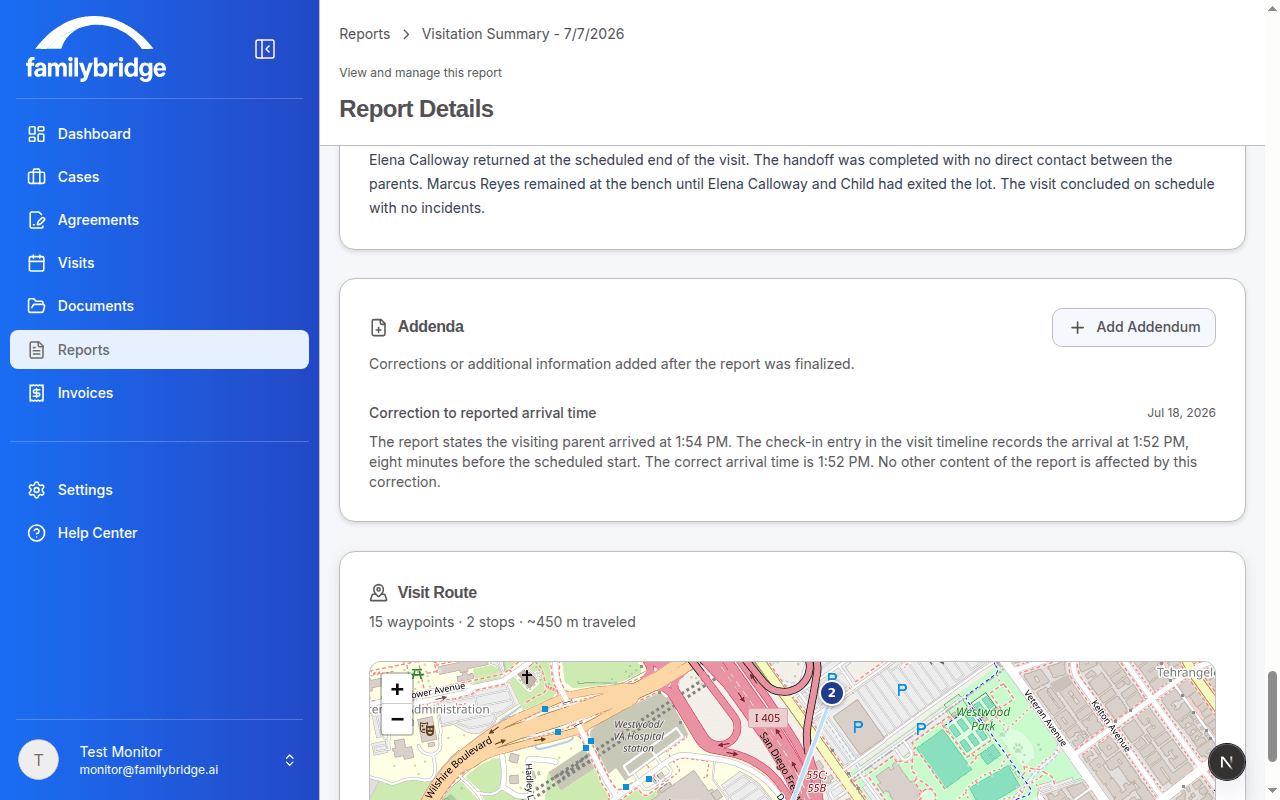This screenshot has height=800, width=1280.
Task: Click stop marker 2 on the map
Action: (831, 692)
